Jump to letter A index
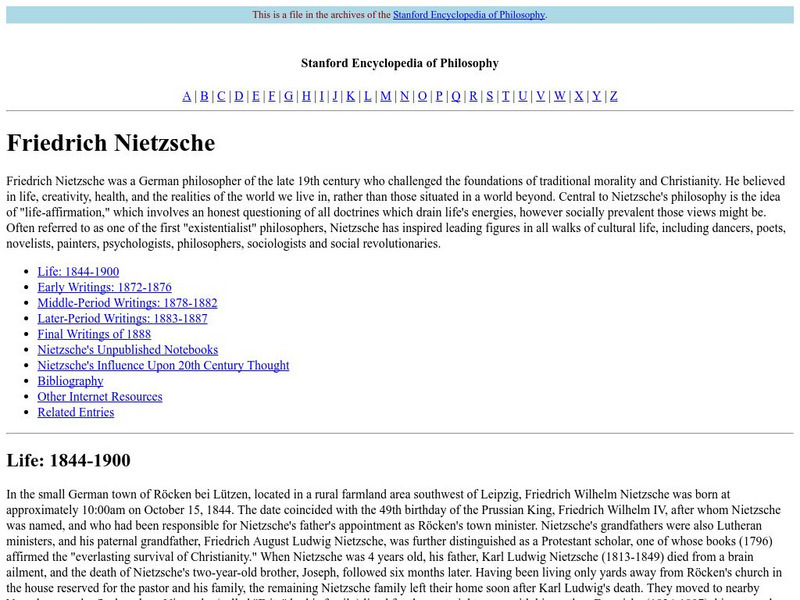 coord(187,96)
